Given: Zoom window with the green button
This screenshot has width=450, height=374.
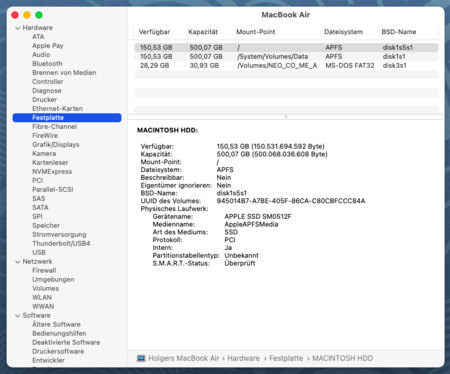Looking at the screenshot, I should pos(39,15).
